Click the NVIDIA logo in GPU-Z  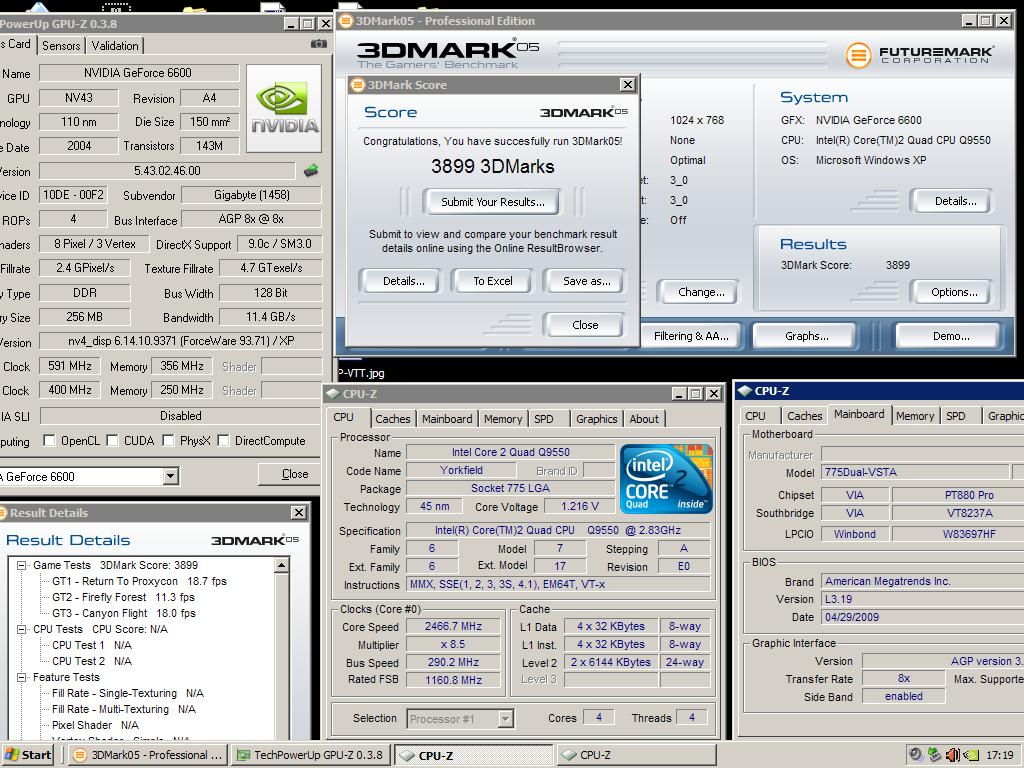tap(284, 108)
